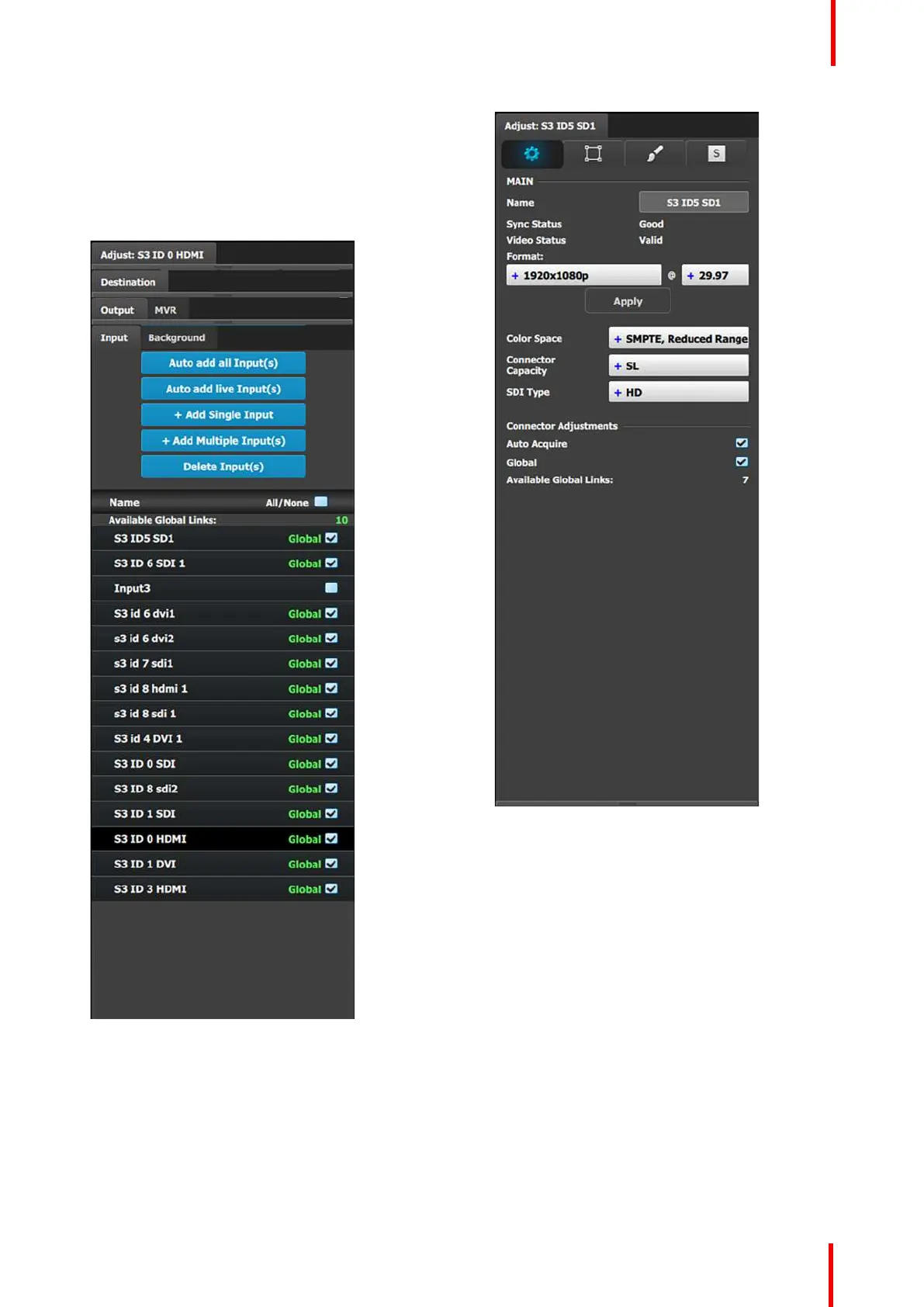This screenshot has width=924, height=1307.
Task: Disable the Auto Acquire checkbox
Action: pos(742,443)
